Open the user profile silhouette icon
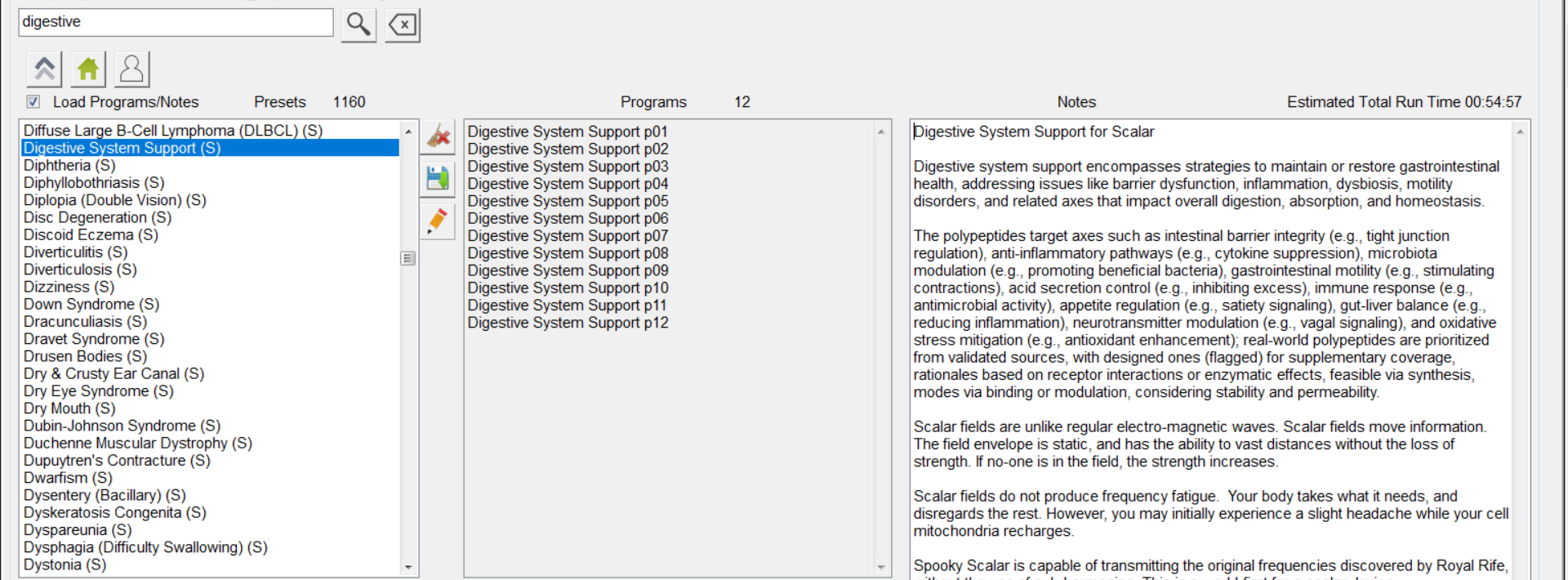Image resolution: width=1568 pixels, height=580 pixels. 131,69
